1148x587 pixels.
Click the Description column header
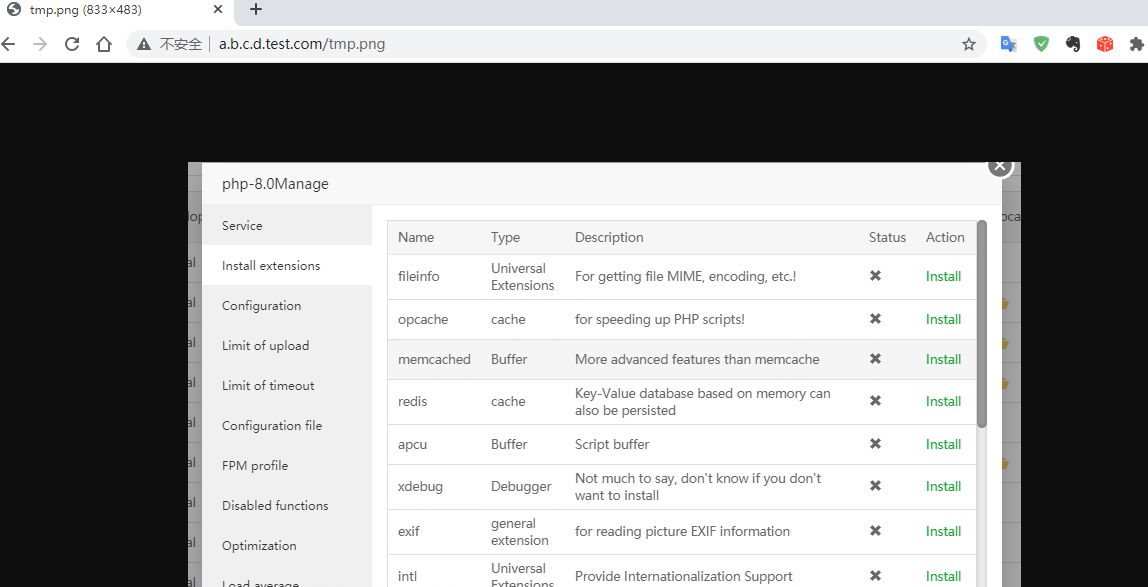tap(609, 238)
